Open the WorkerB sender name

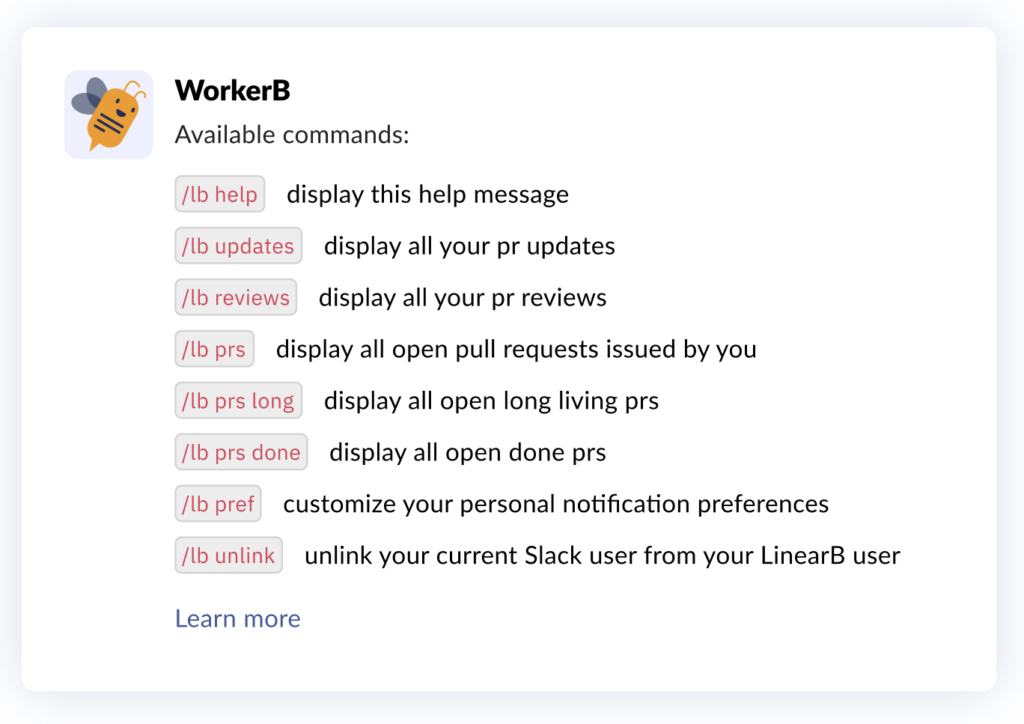pyautogui.click(x=232, y=90)
